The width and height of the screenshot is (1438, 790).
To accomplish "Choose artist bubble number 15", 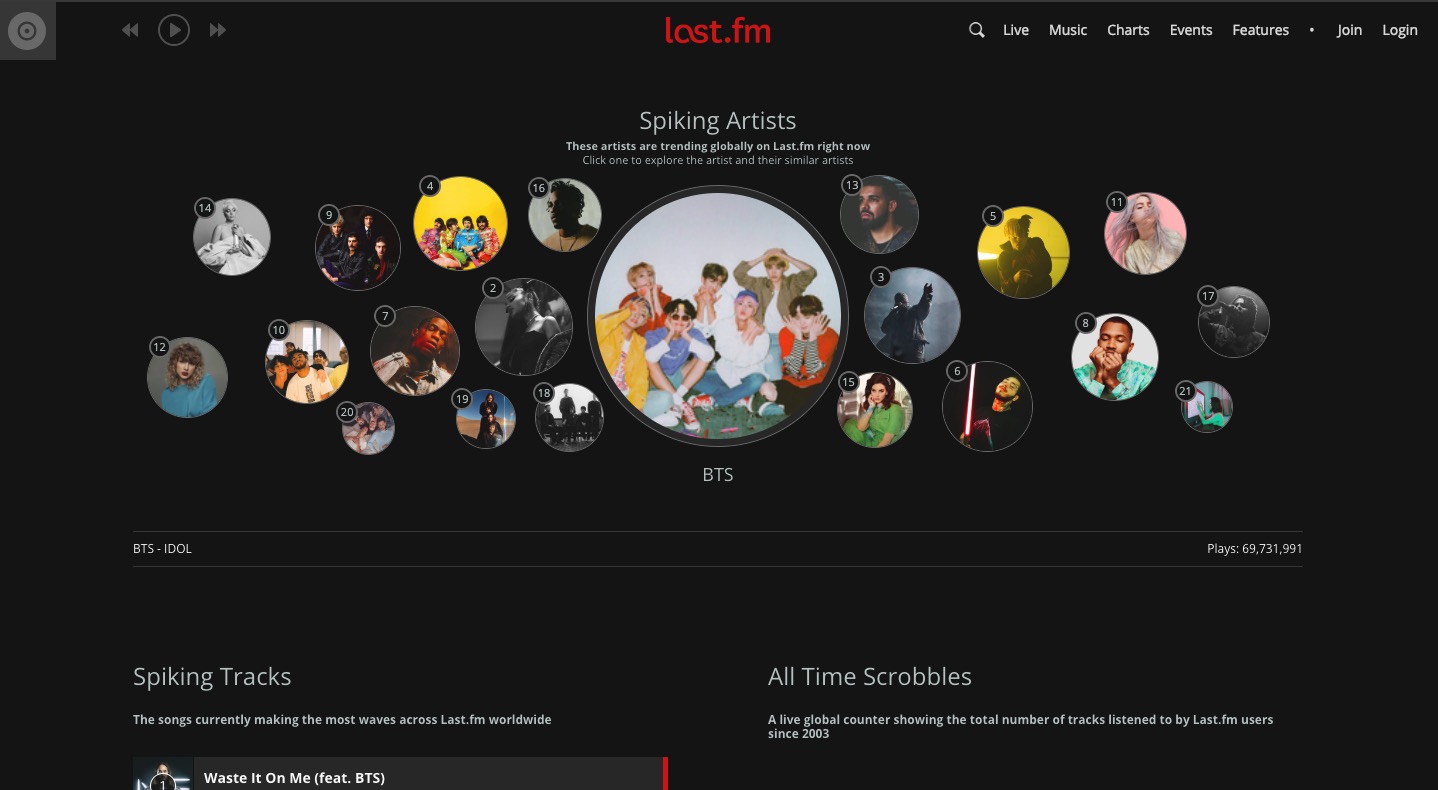I will [875, 410].
